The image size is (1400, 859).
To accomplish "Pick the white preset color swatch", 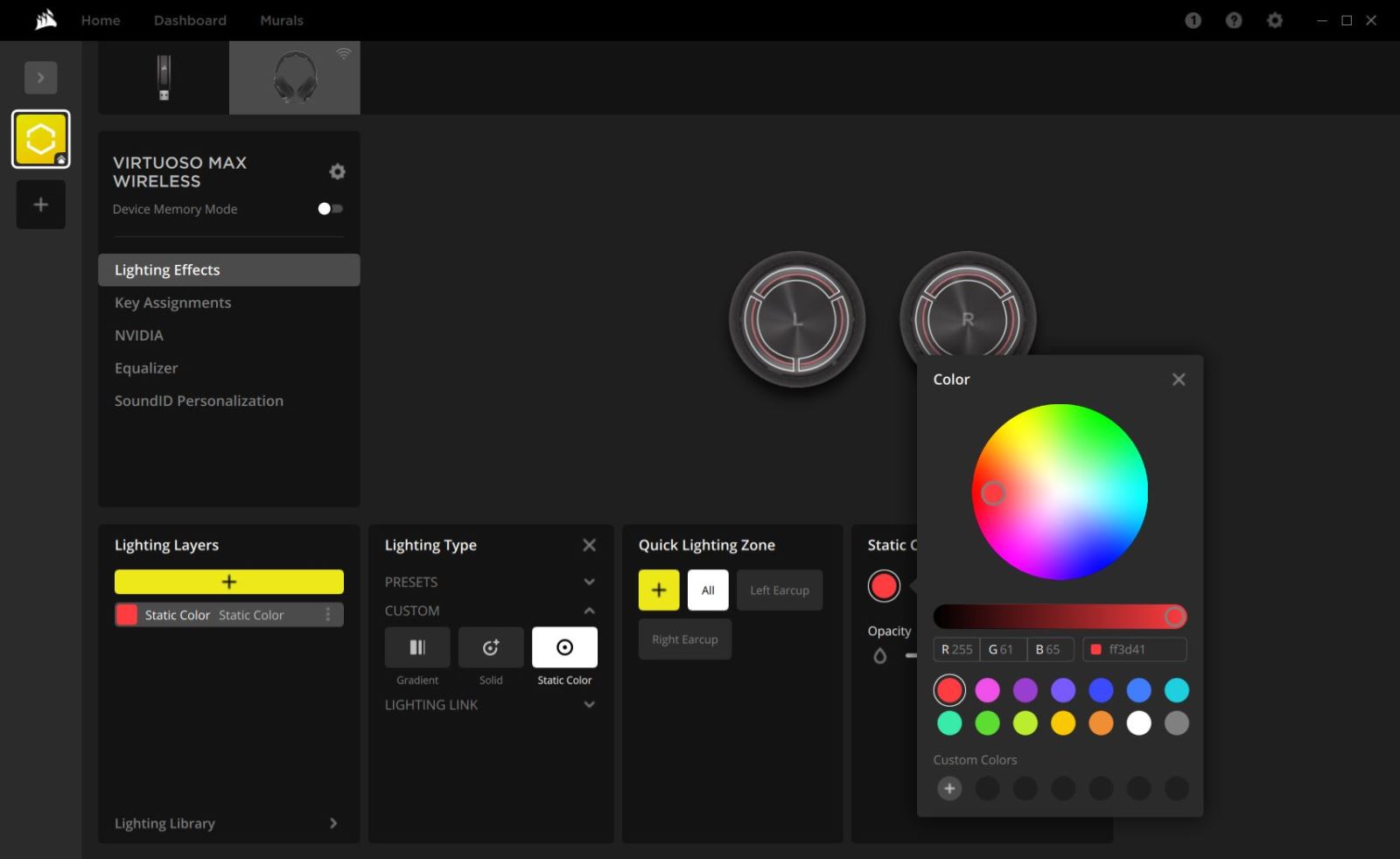I will coord(1138,723).
